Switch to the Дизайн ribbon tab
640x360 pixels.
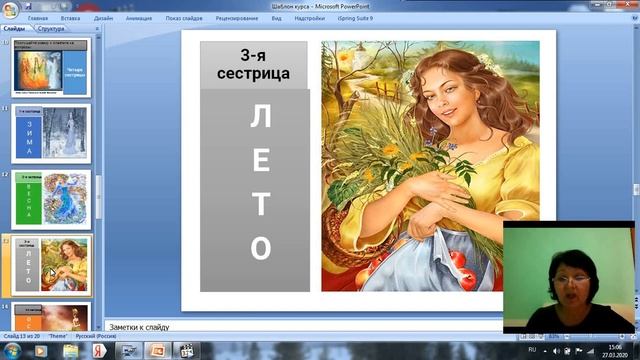(x=103, y=18)
